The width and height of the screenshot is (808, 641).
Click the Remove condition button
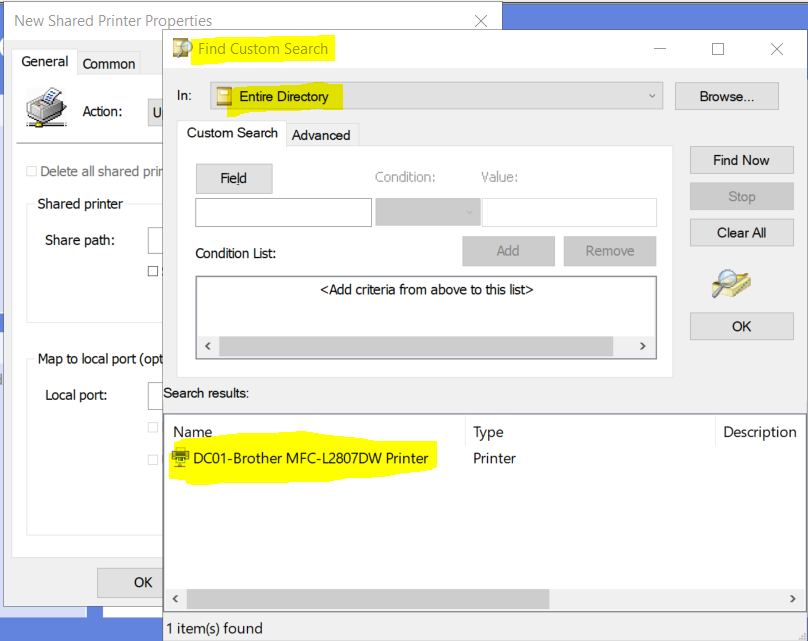pyautogui.click(x=610, y=251)
